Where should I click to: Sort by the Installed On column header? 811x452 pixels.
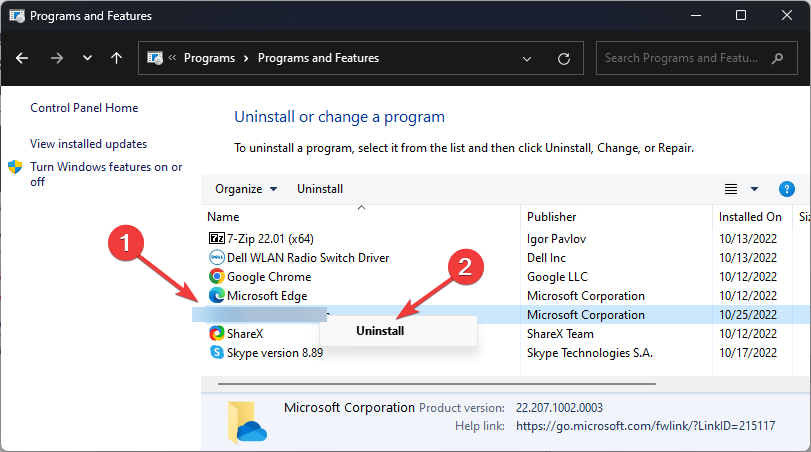[750, 217]
